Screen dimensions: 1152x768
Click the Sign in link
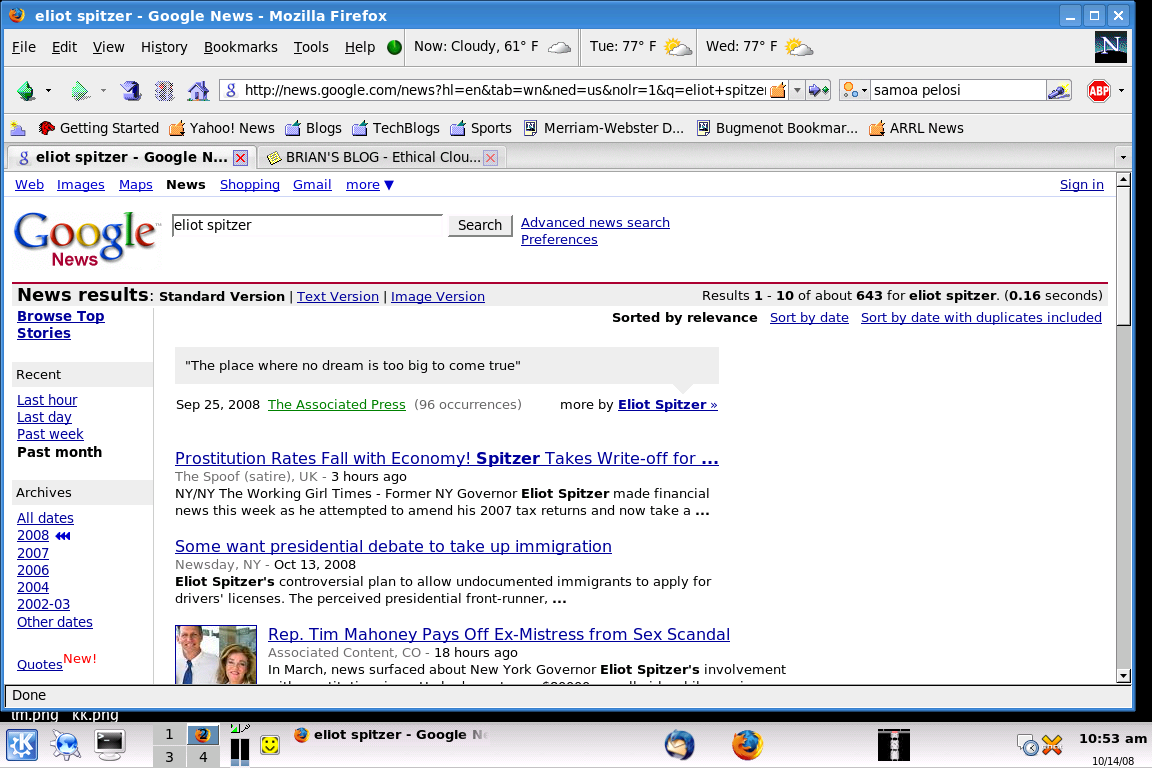[1081, 185]
